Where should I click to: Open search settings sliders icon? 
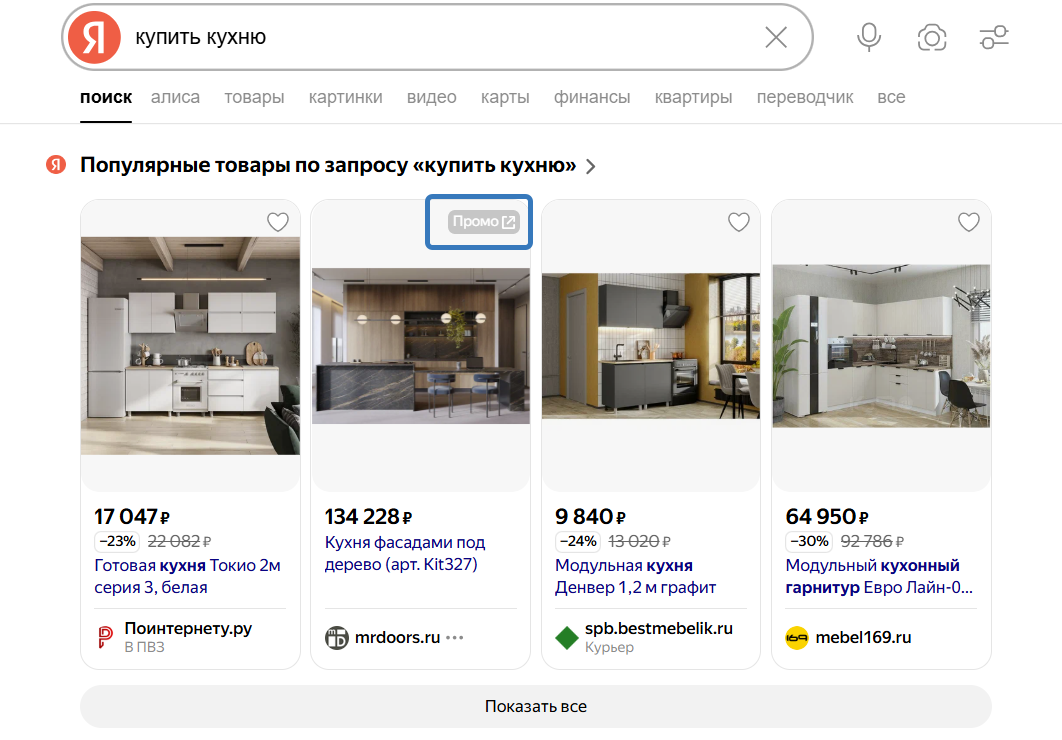(x=994, y=38)
